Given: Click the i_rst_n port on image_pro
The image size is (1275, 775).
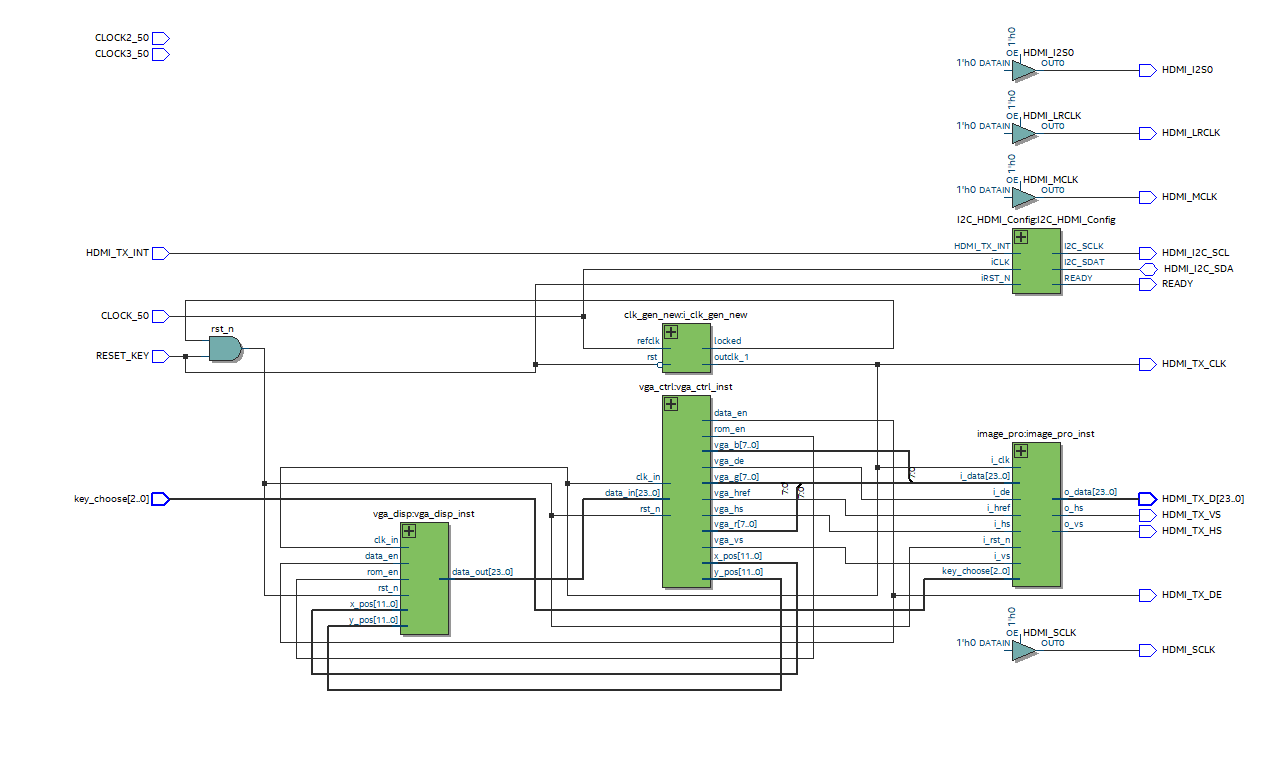Looking at the screenshot, I should click(996, 540).
